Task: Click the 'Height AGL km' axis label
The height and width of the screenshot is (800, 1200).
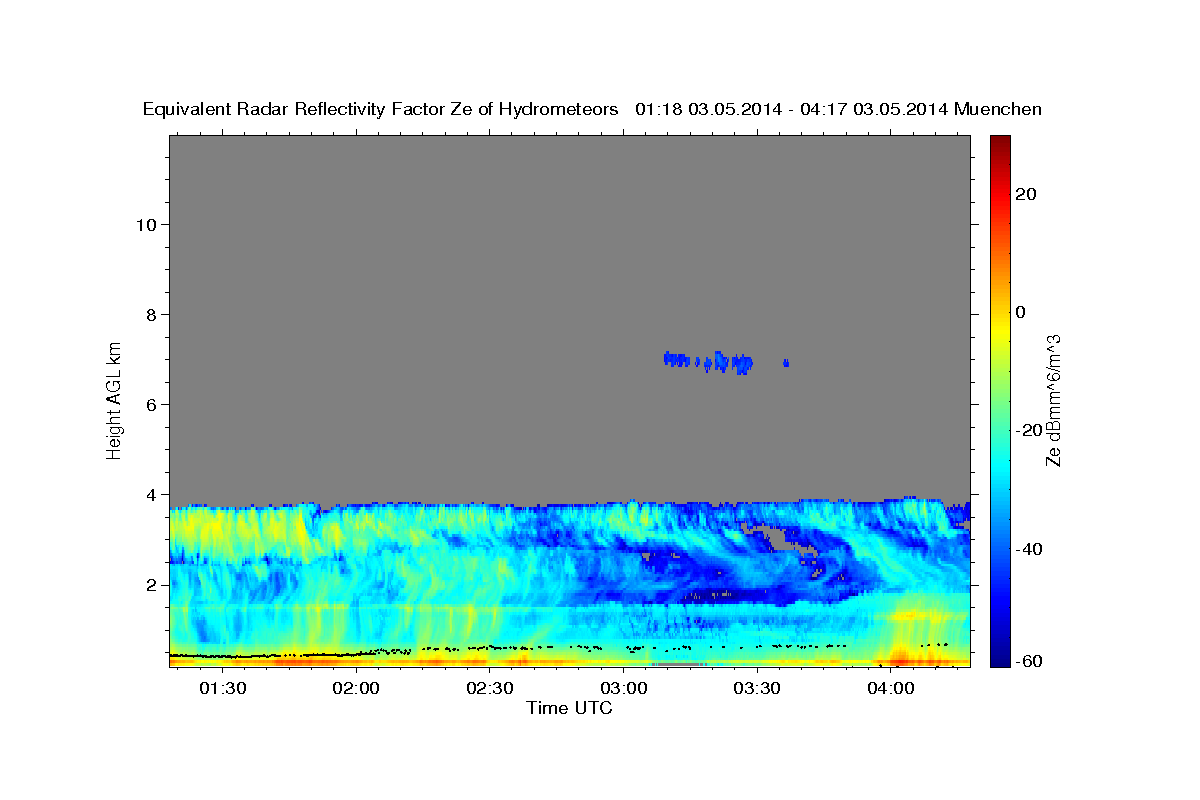Action: click(x=115, y=399)
